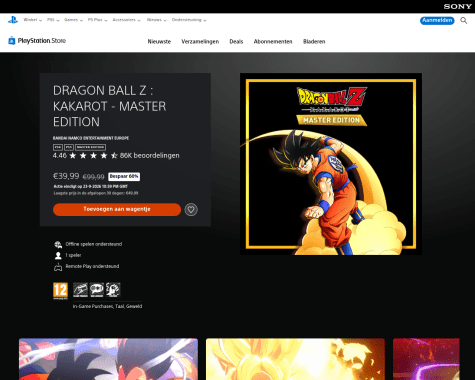Open the Bladeren store tab
Image resolution: width=475 pixels, height=380 pixels.
(314, 42)
